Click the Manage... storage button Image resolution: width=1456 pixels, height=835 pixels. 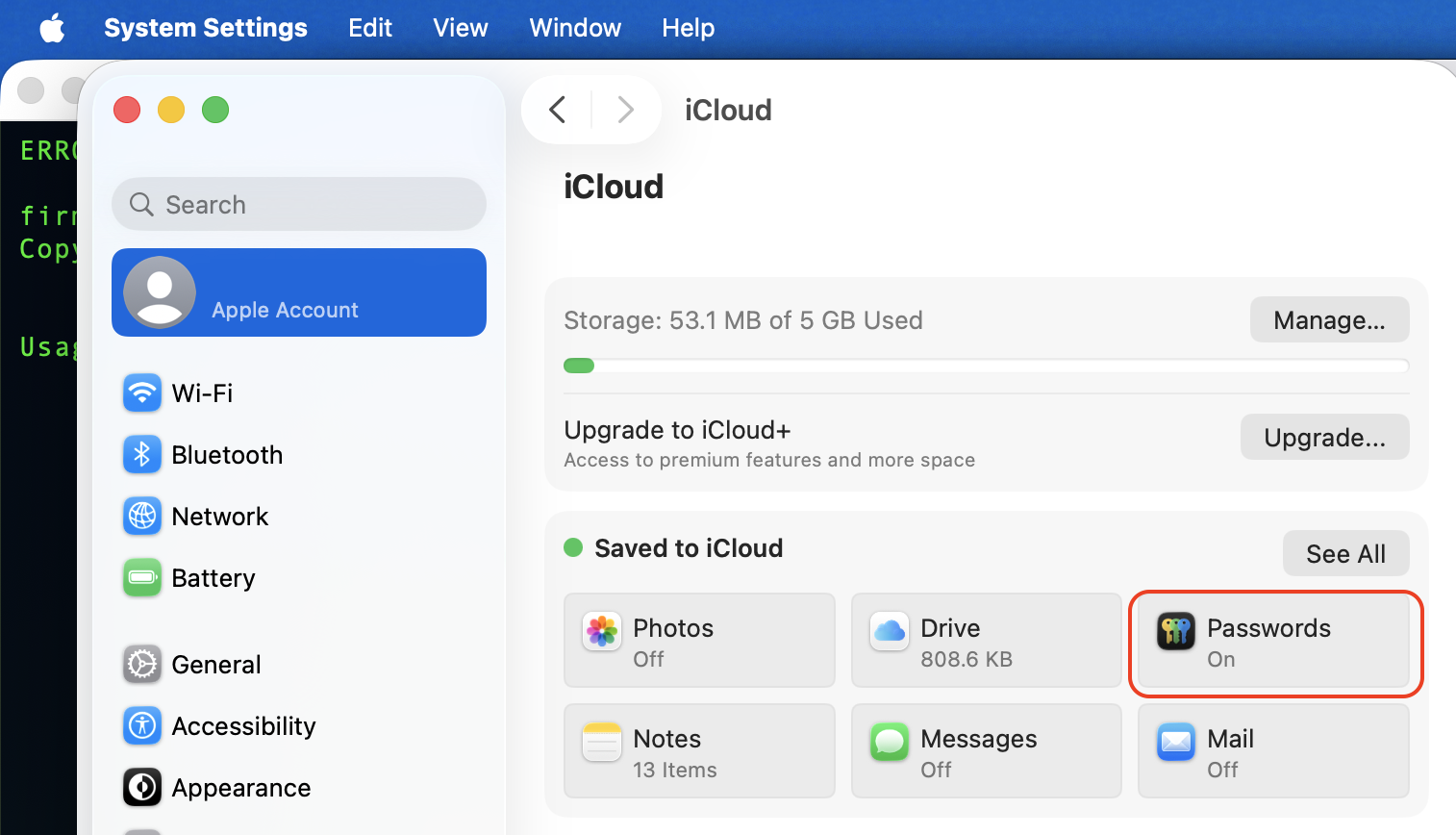(x=1329, y=319)
